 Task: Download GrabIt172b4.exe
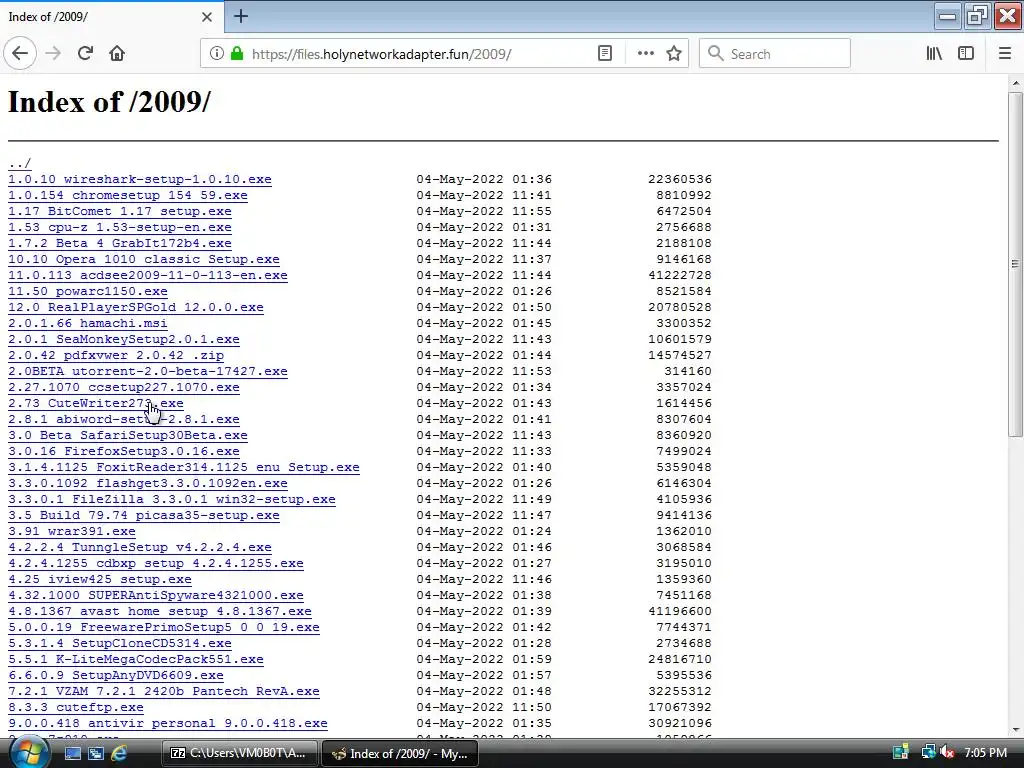pos(120,243)
